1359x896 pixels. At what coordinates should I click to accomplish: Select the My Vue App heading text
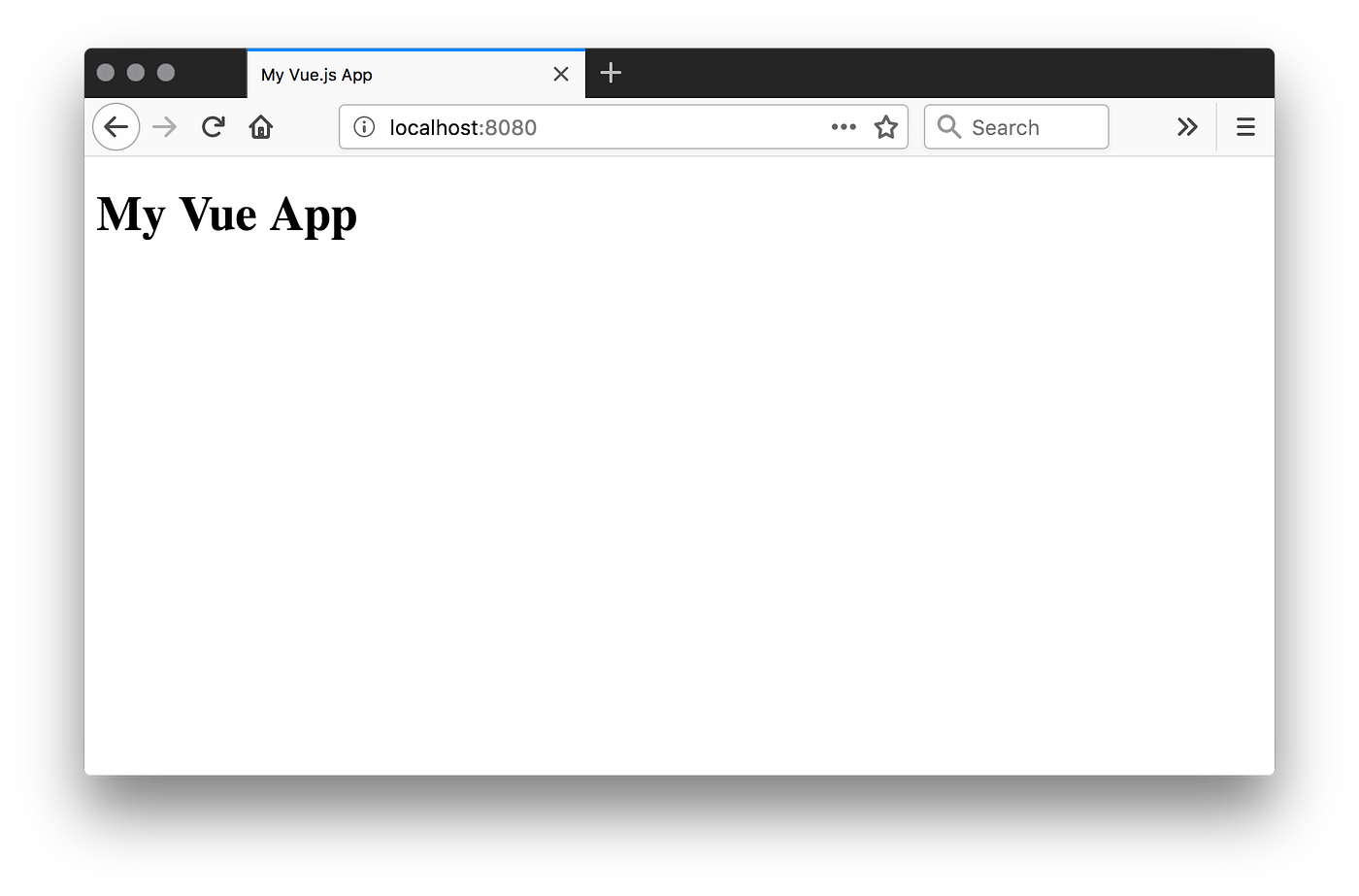pyautogui.click(x=225, y=215)
